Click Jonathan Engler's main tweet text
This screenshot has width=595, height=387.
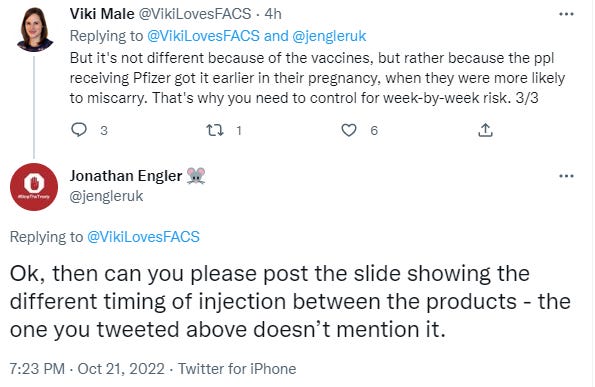pos(290,302)
